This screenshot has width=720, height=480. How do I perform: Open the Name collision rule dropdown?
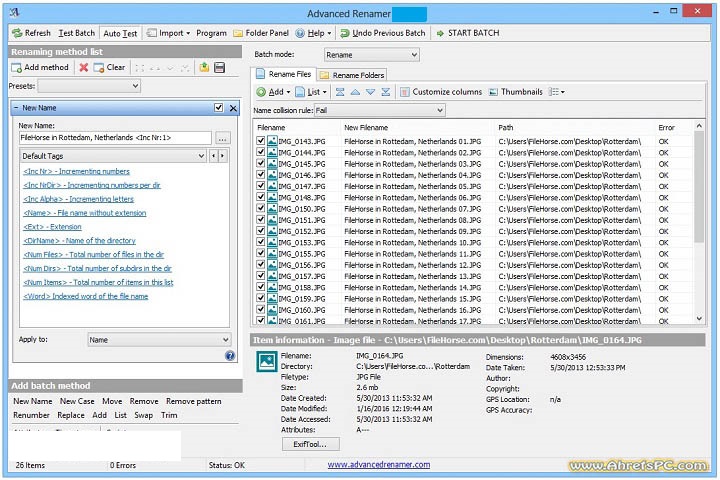(380, 110)
